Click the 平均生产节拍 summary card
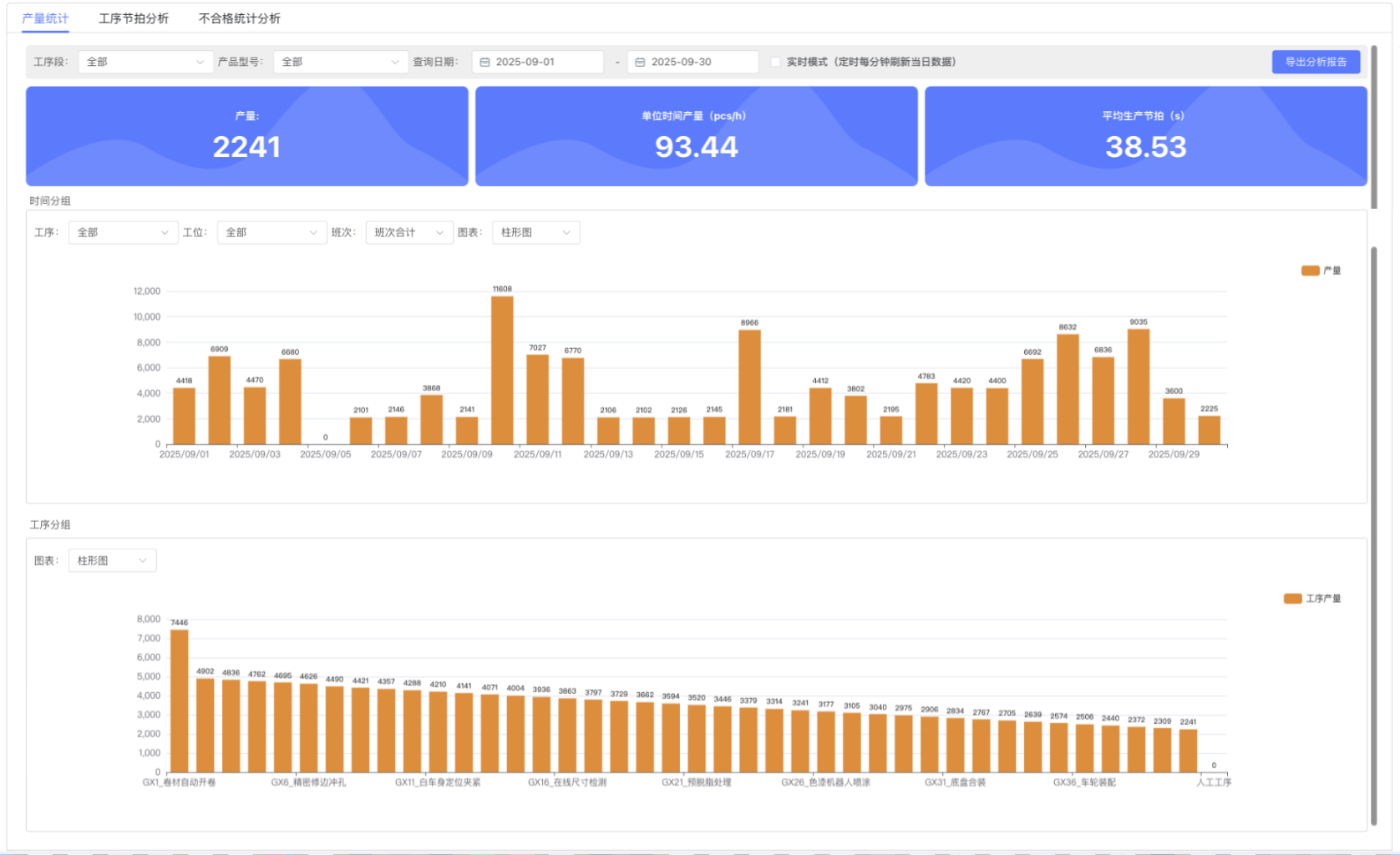1400x855 pixels. pos(1145,136)
